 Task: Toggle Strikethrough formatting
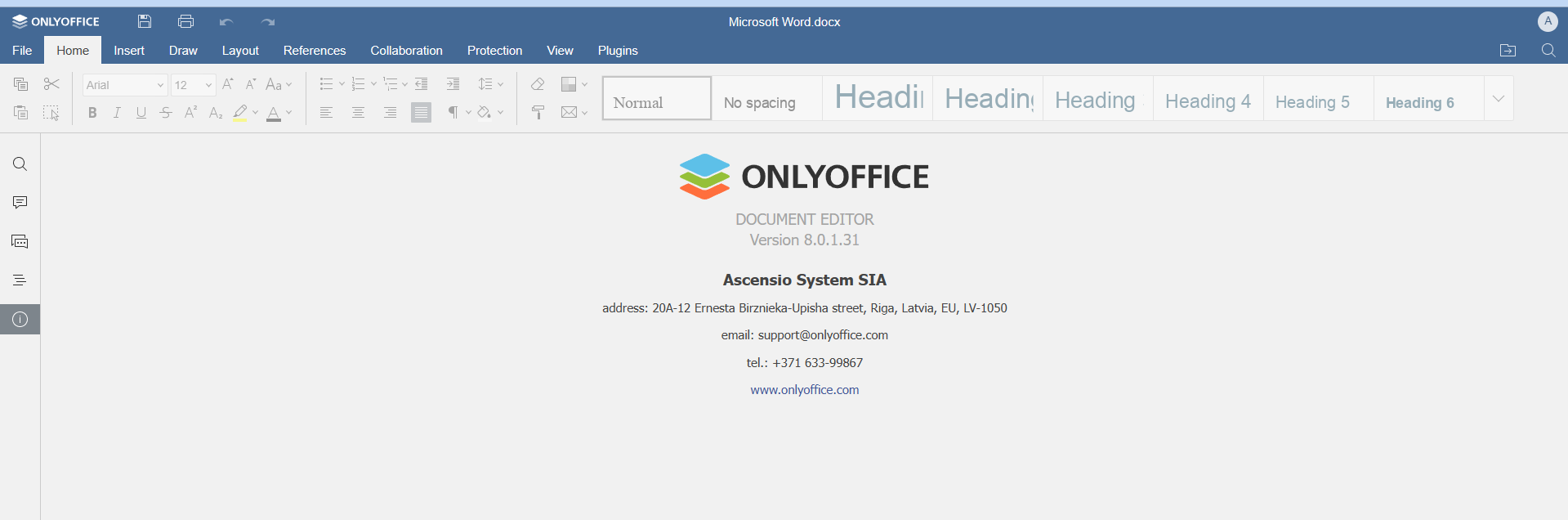coord(166,113)
